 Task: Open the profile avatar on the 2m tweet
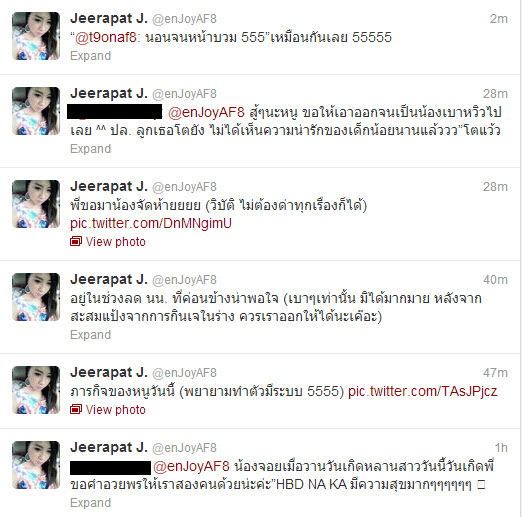pos(36,36)
